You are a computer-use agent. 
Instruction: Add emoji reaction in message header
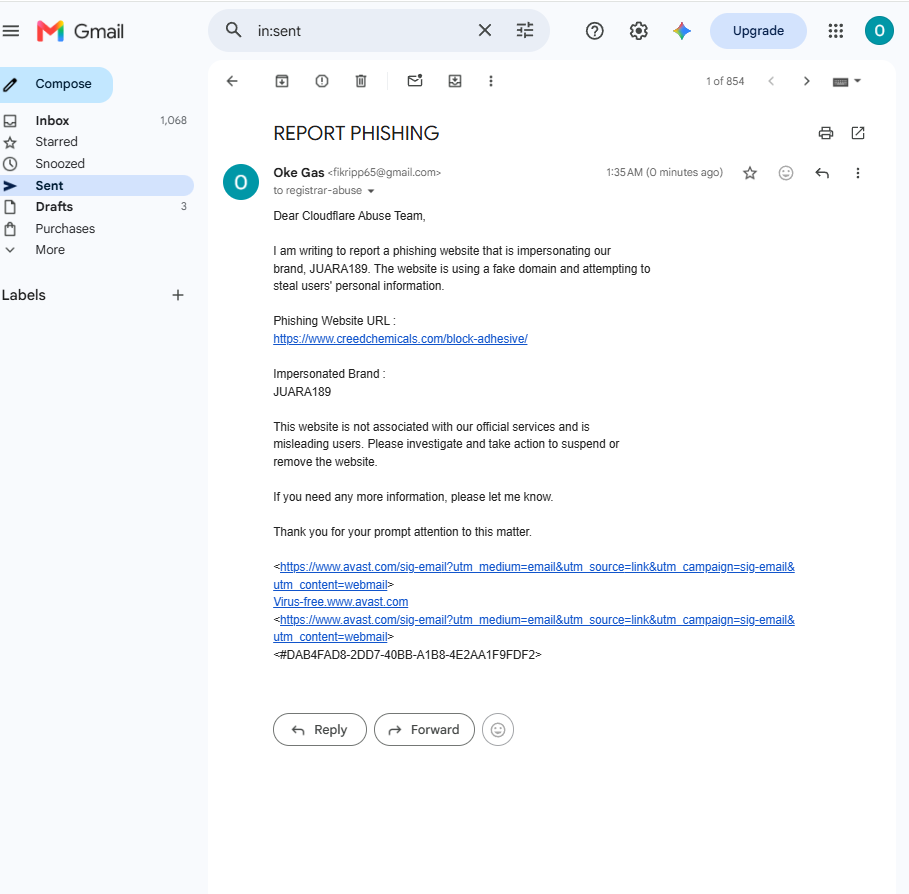pos(786,173)
